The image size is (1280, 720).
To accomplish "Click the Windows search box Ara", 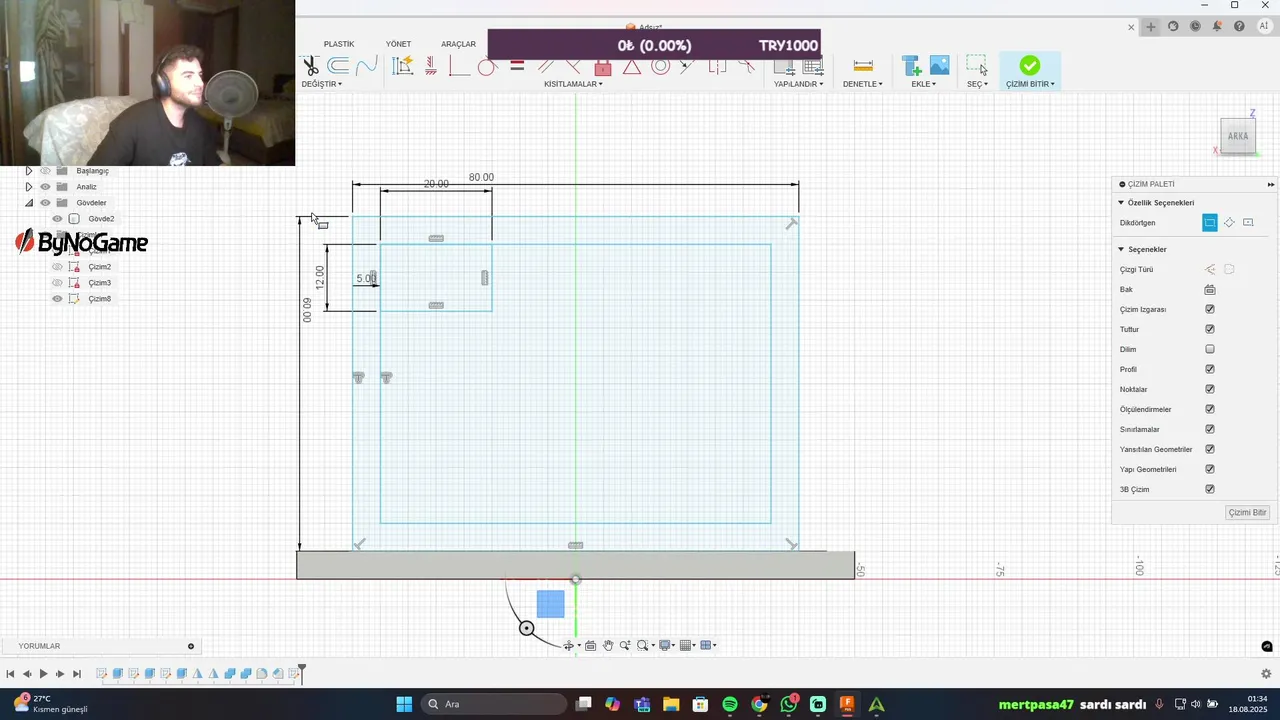I will (x=494, y=705).
